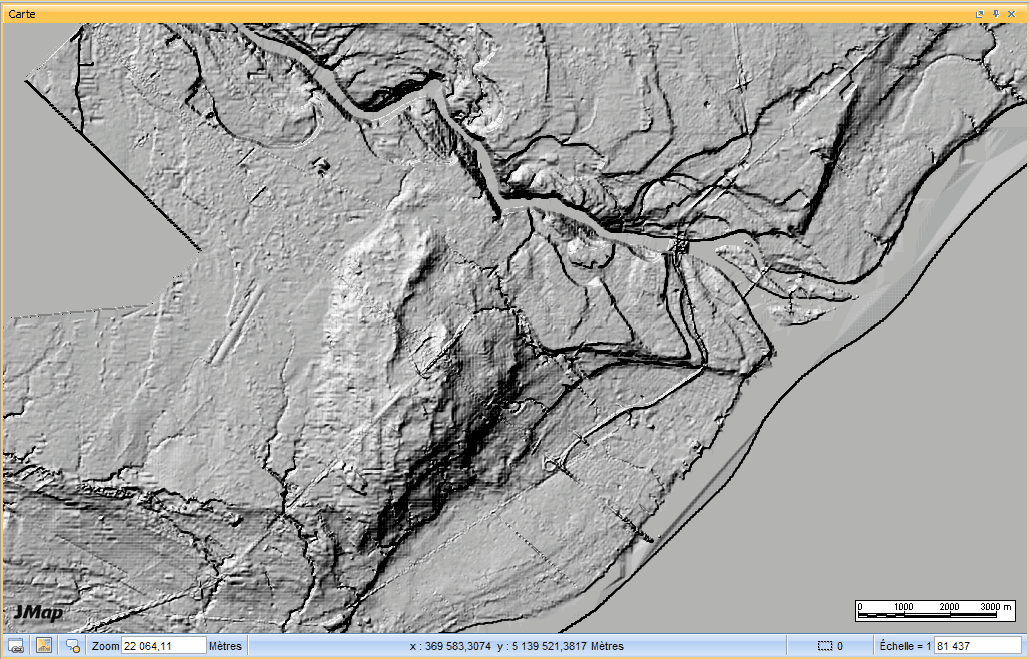Click the selection count rectangle icon
Screen dimensions: 1029x659
click(x=825, y=646)
